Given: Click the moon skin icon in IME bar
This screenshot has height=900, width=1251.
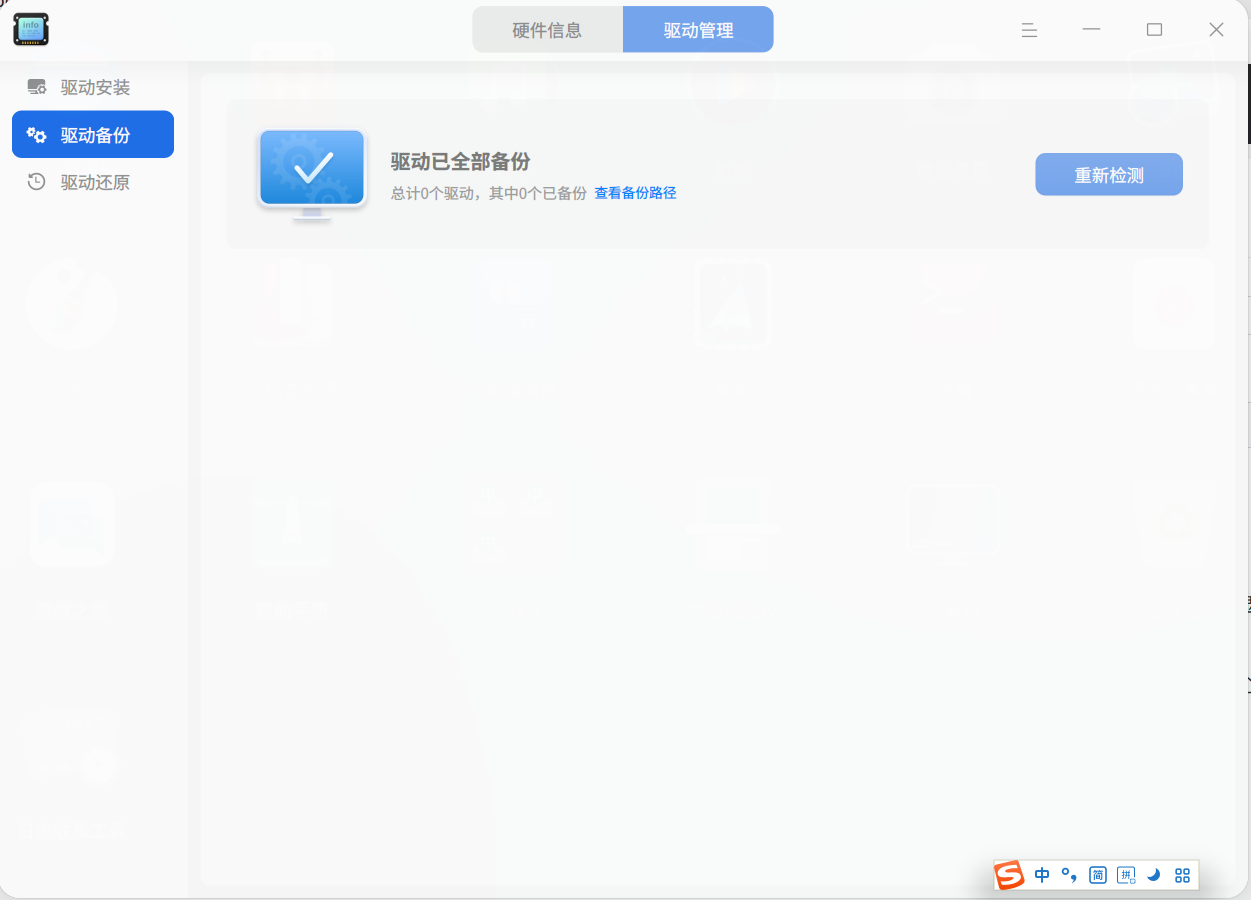Looking at the screenshot, I should click(x=1154, y=875).
